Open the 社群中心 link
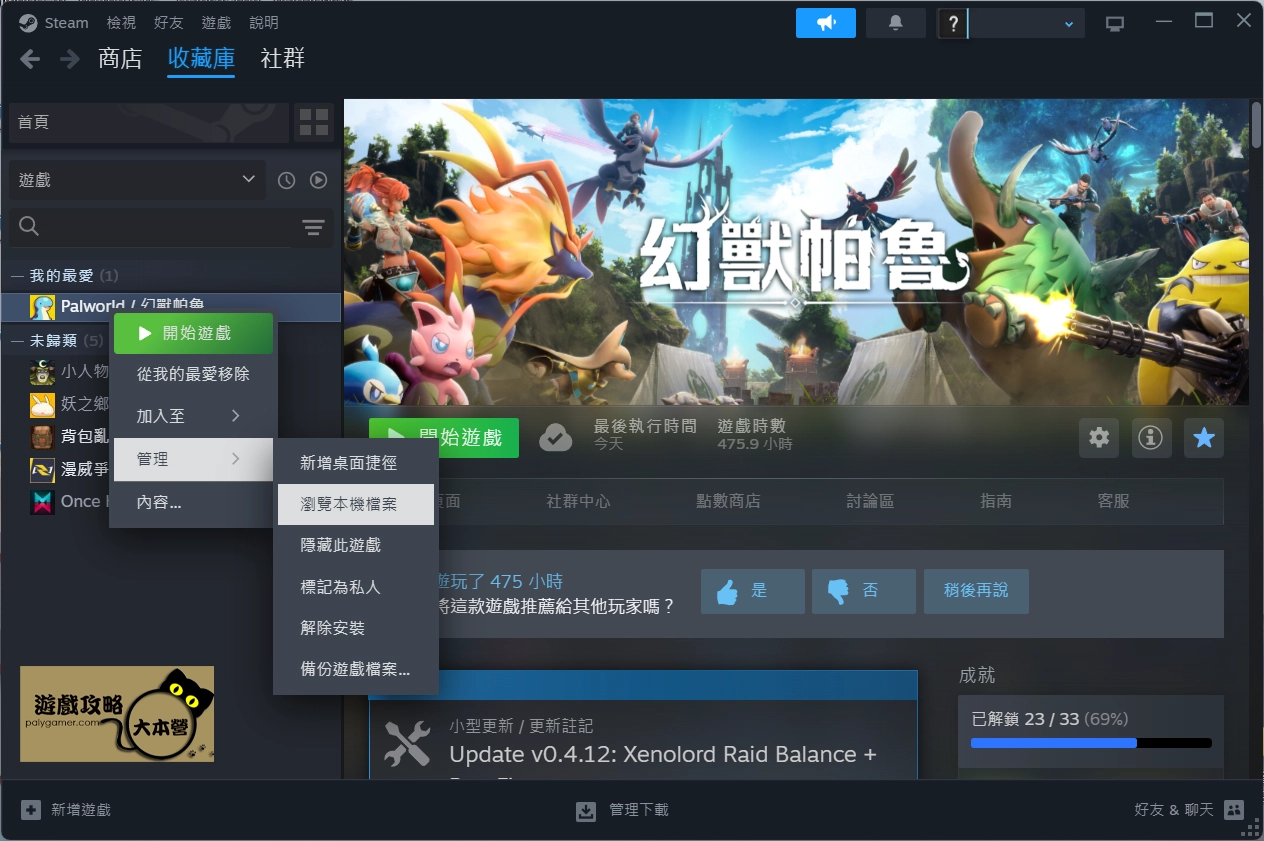This screenshot has width=1264, height=841. tap(578, 501)
